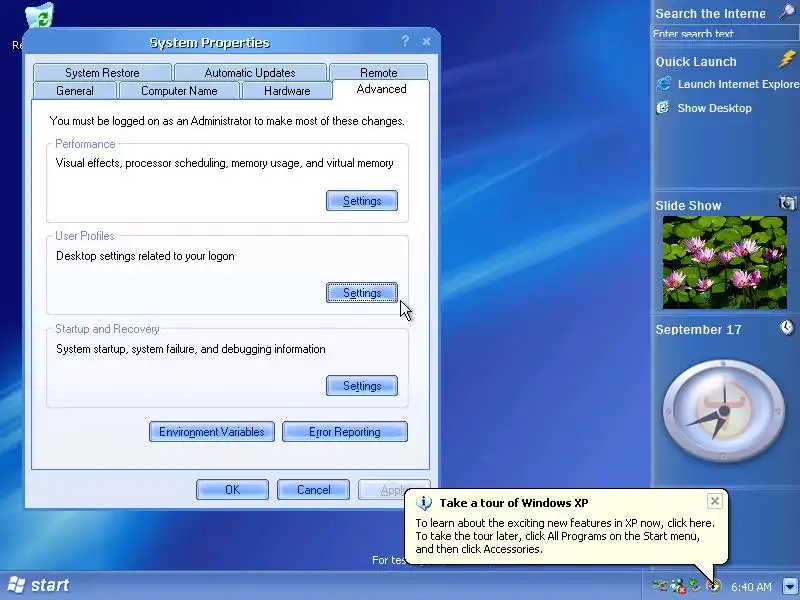Click the water lilies slide show thumbnail
Screen dimensions: 800x600
[x=724, y=262]
